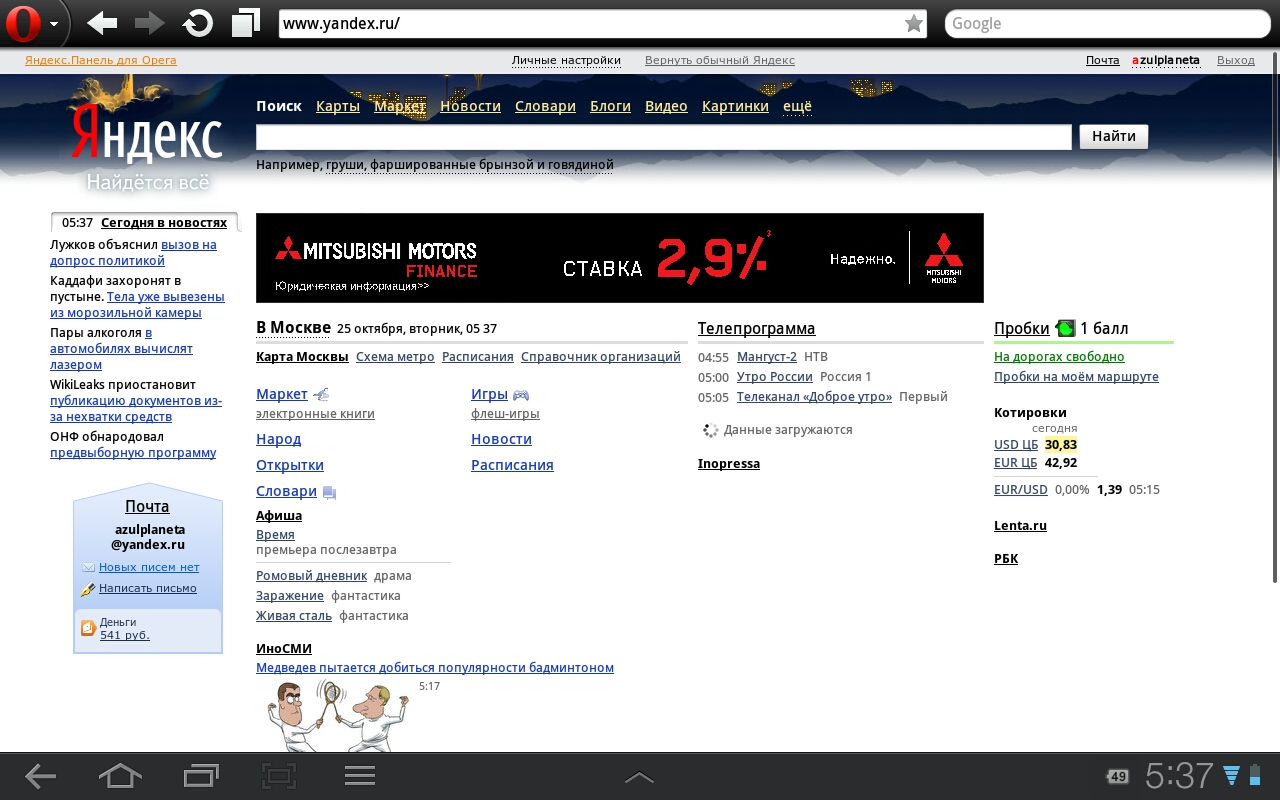Open the Android menu button
The width and height of the screenshot is (1280, 800).
tap(359, 776)
